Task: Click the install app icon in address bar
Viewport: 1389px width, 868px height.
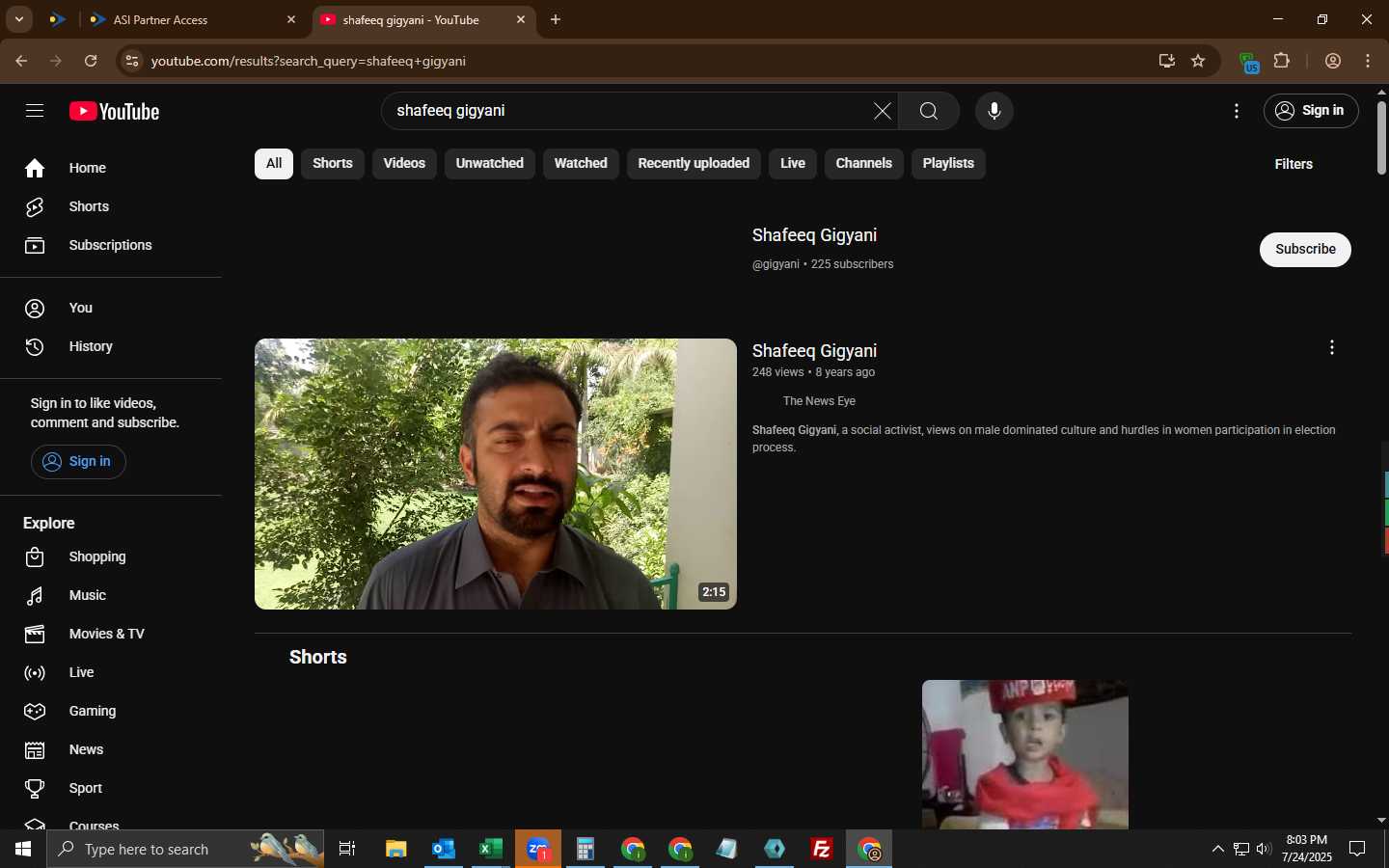Action: [1167, 61]
